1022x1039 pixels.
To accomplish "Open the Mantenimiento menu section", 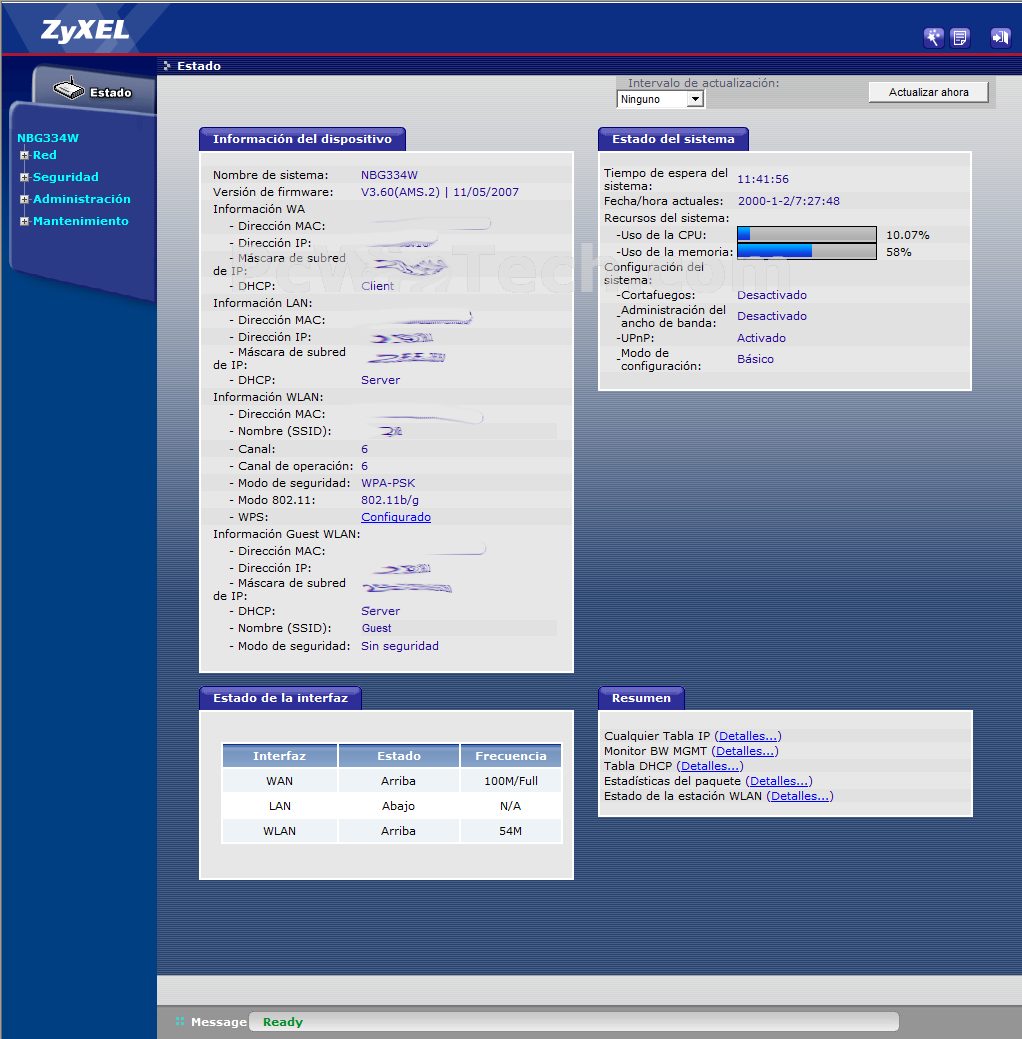I will click(80, 221).
